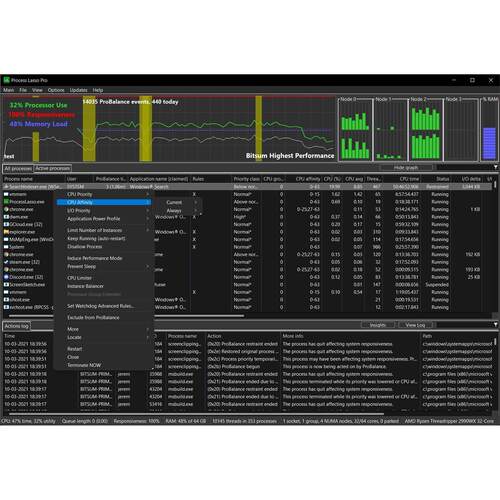Image resolution: width=500 pixels, height=500 pixels.
Task: Click the Discord process icon
Action: [6, 277]
